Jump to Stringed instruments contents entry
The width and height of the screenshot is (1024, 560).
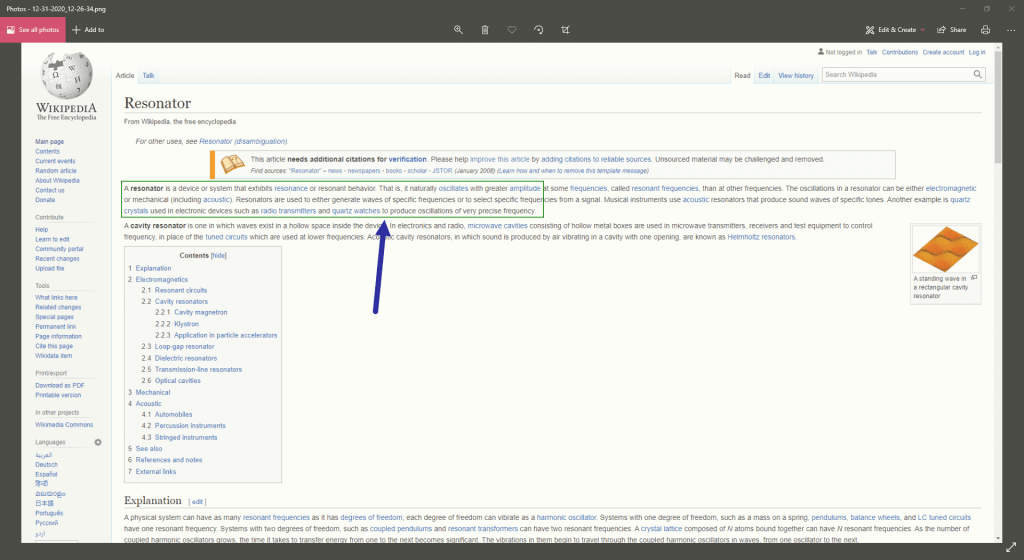tap(186, 437)
